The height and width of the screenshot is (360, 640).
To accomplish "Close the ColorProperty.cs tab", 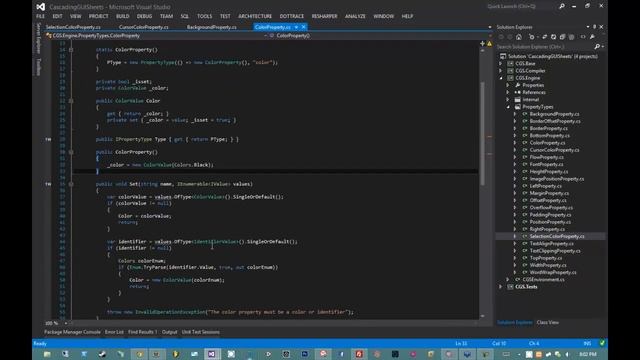I will (304, 27).
